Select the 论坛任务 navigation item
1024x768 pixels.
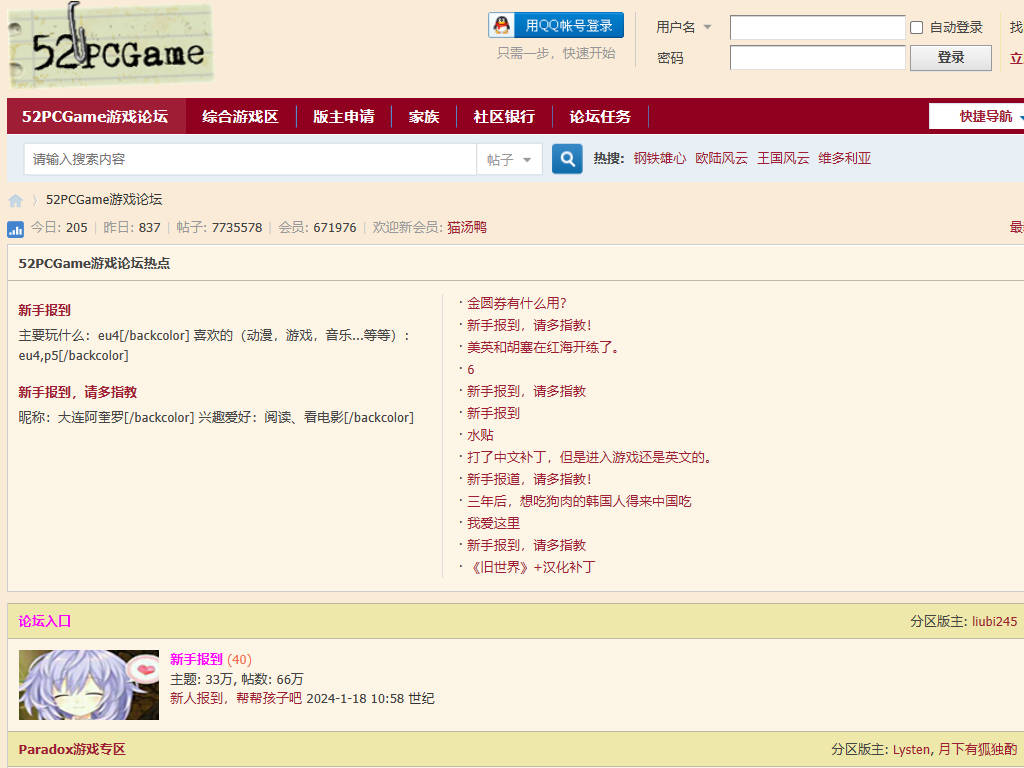pyautogui.click(x=599, y=116)
